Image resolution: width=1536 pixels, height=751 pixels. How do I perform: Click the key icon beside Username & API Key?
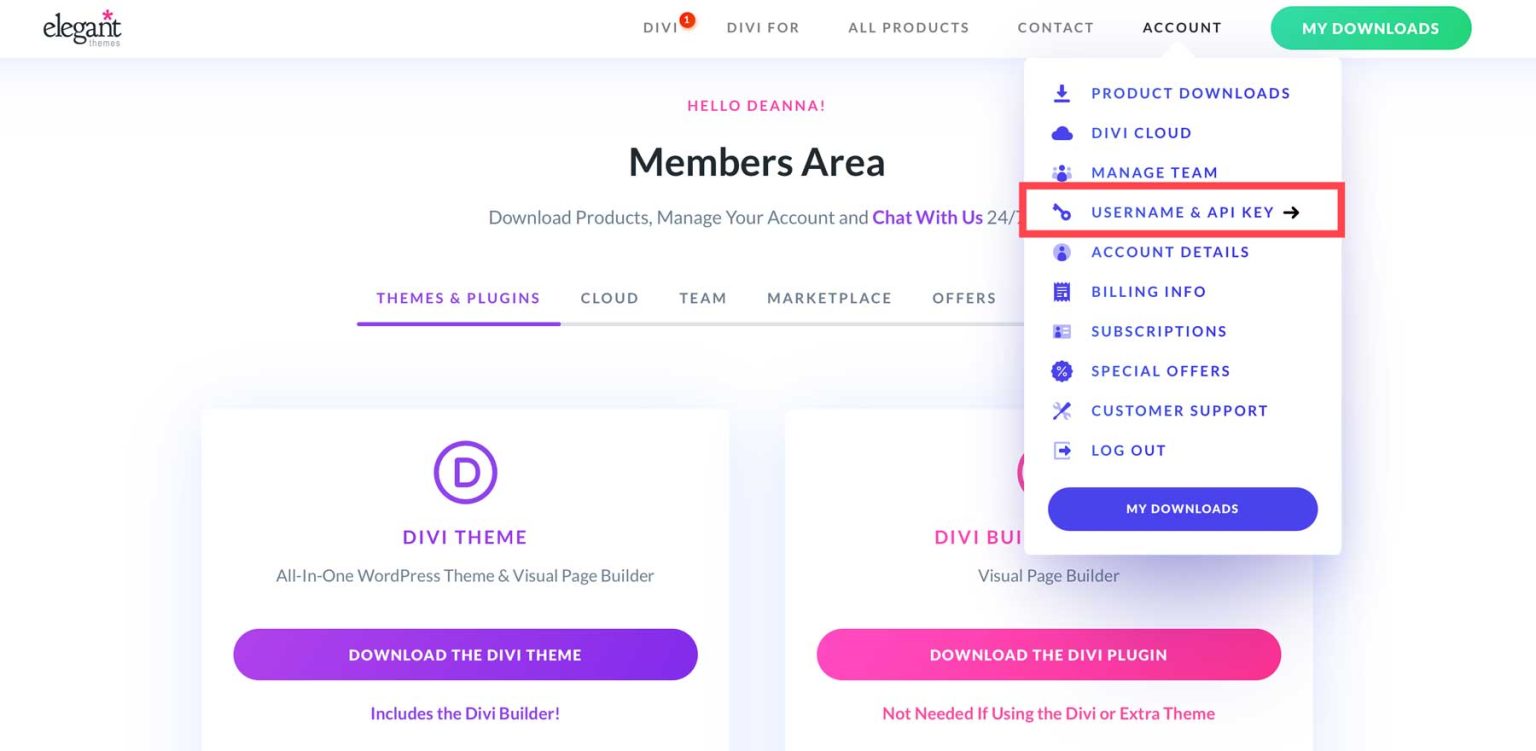tap(1060, 212)
